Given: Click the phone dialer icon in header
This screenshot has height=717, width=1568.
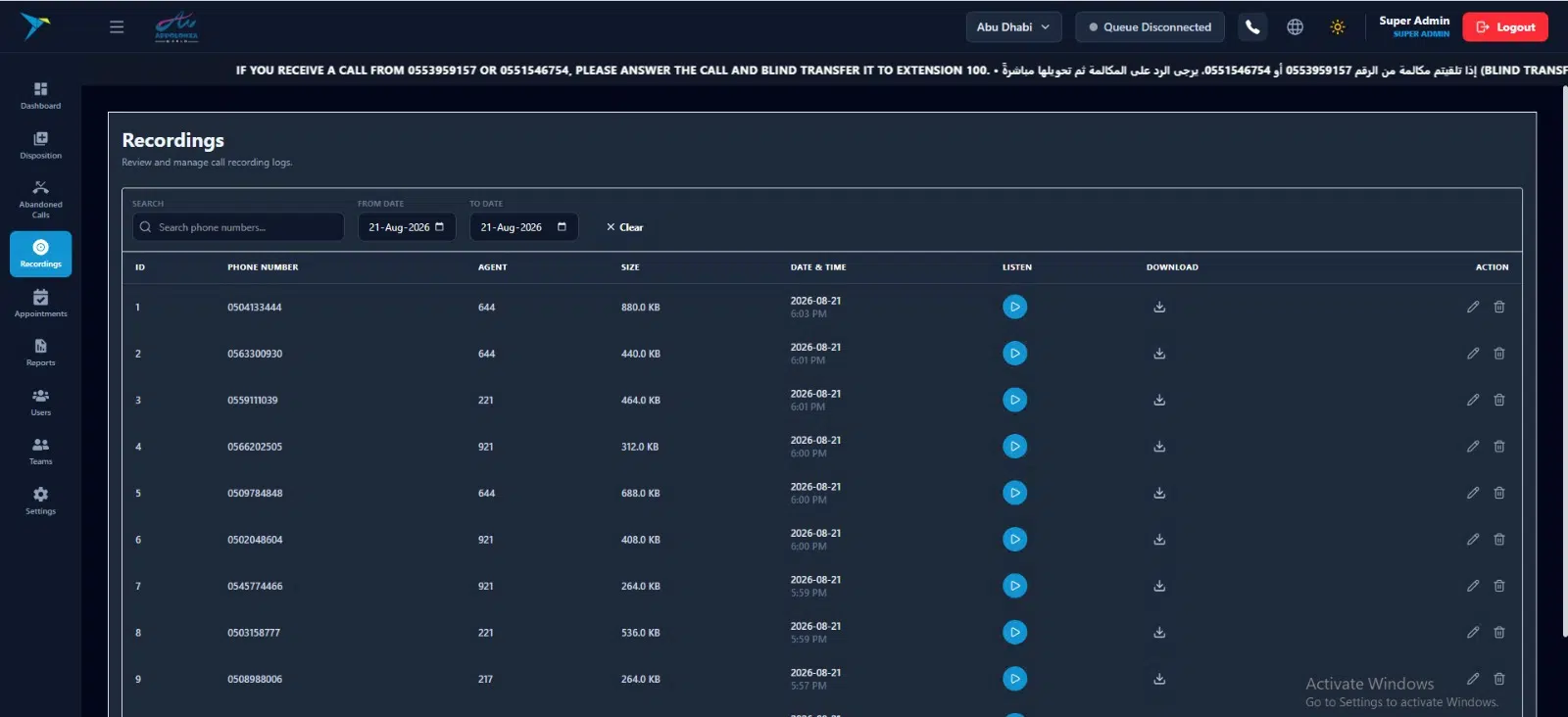Looking at the screenshot, I should click(x=1252, y=27).
